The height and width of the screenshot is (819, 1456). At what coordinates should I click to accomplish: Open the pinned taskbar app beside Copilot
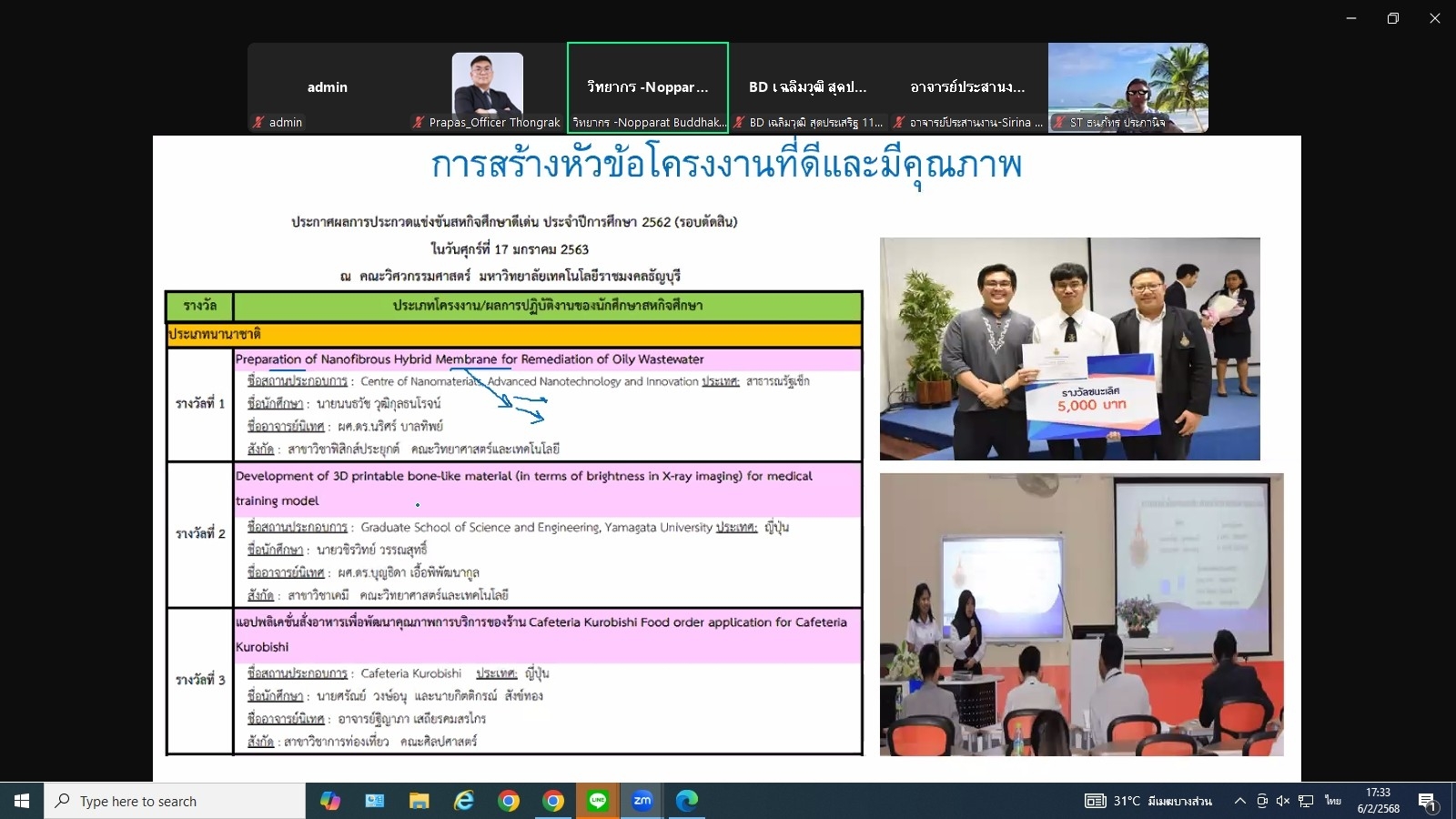pyautogui.click(x=375, y=801)
